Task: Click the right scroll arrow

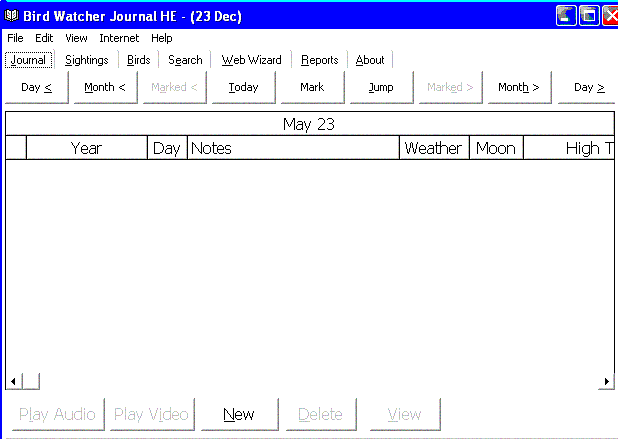Action: pos(606,381)
